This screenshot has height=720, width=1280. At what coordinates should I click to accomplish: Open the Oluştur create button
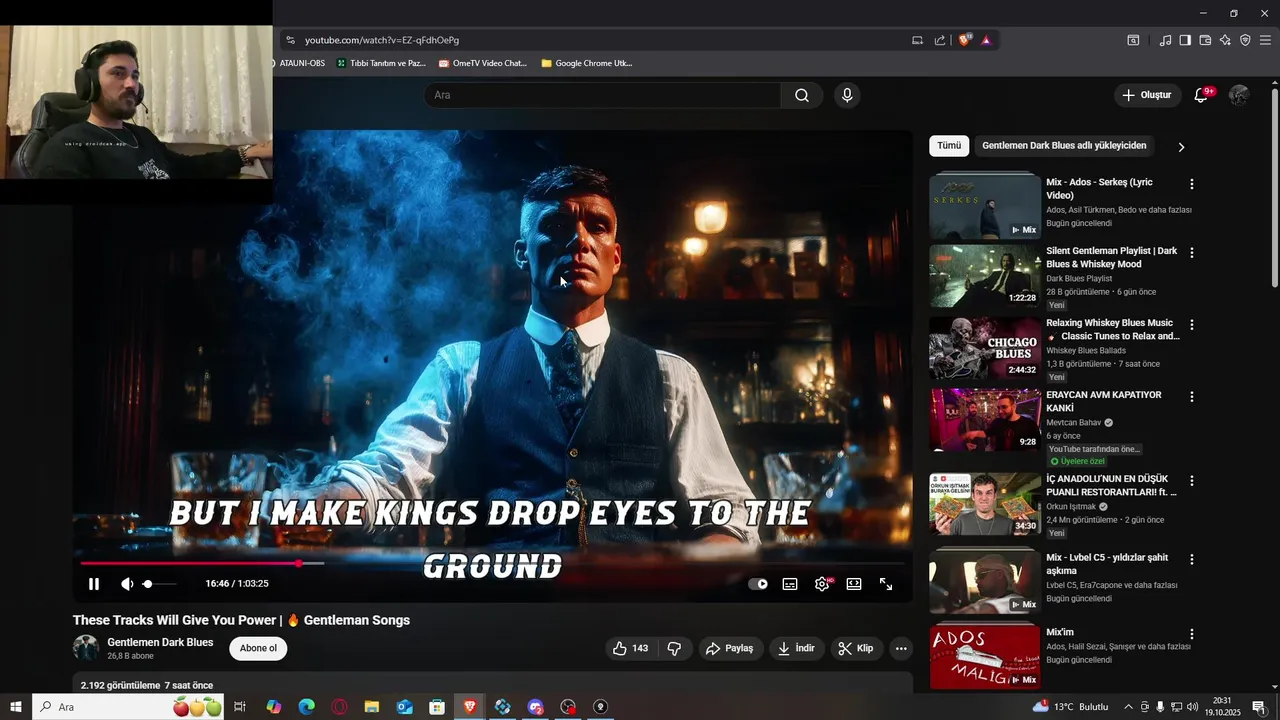click(x=1147, y=95)
